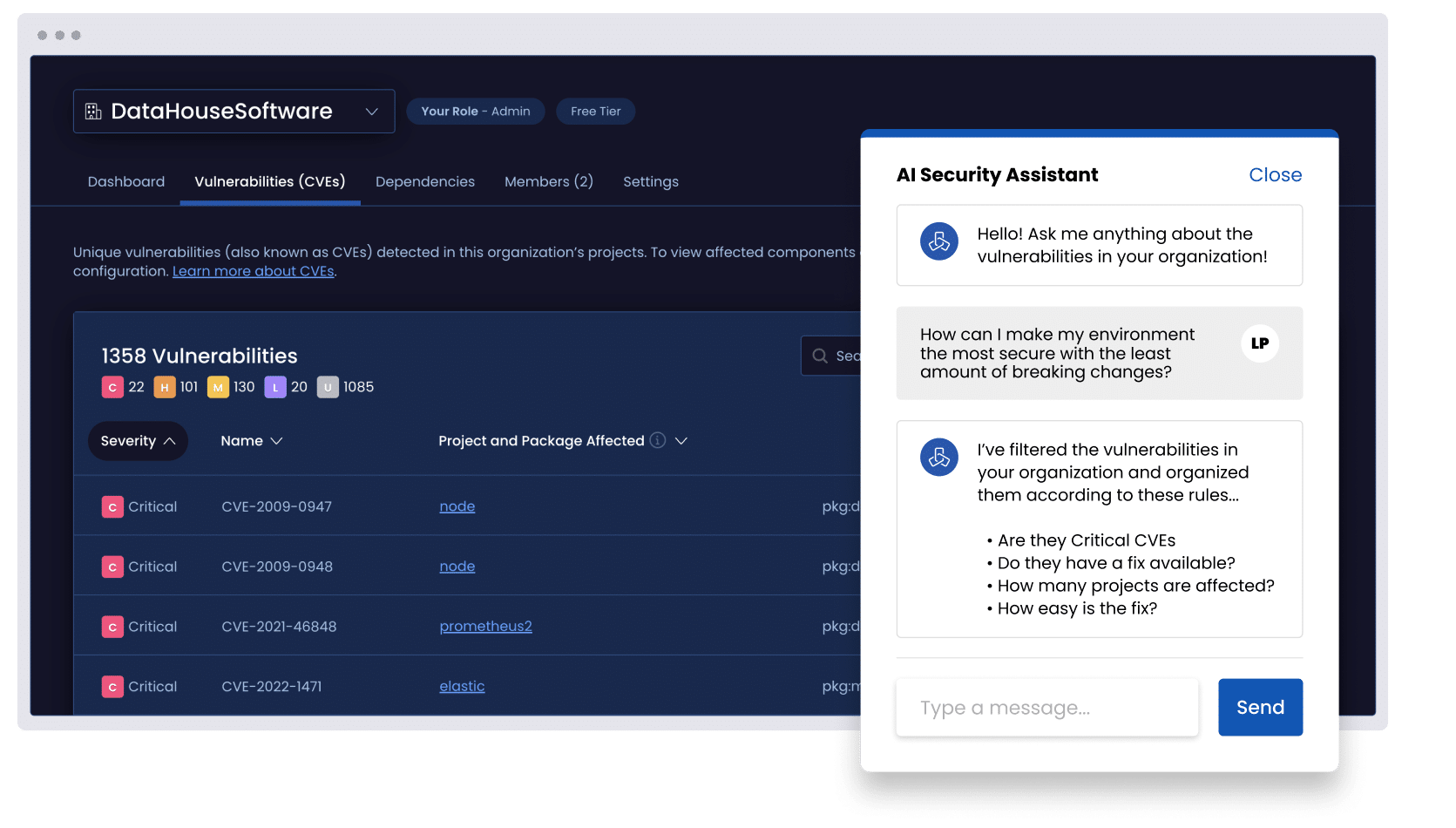Click the Low severity count badge

point(275,387)
